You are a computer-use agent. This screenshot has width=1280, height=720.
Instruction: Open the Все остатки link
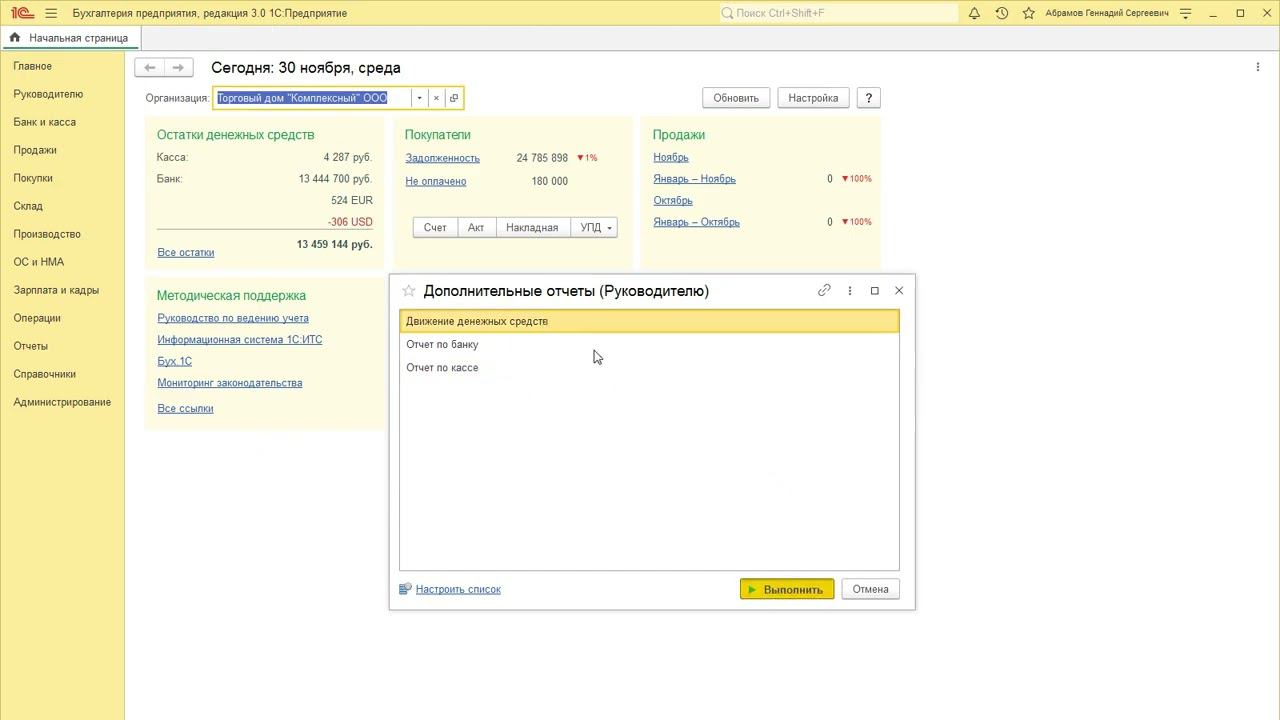[x=186, y=253]
